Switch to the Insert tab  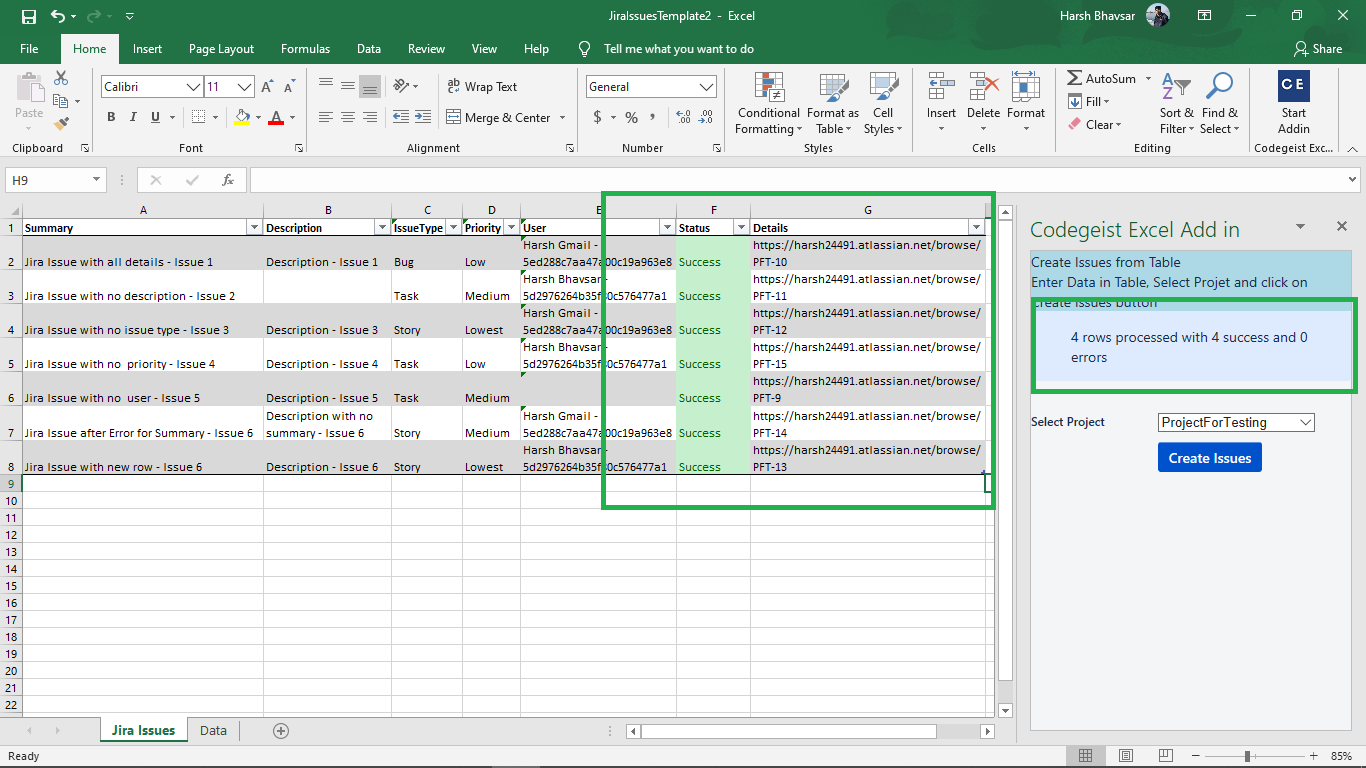147,49
